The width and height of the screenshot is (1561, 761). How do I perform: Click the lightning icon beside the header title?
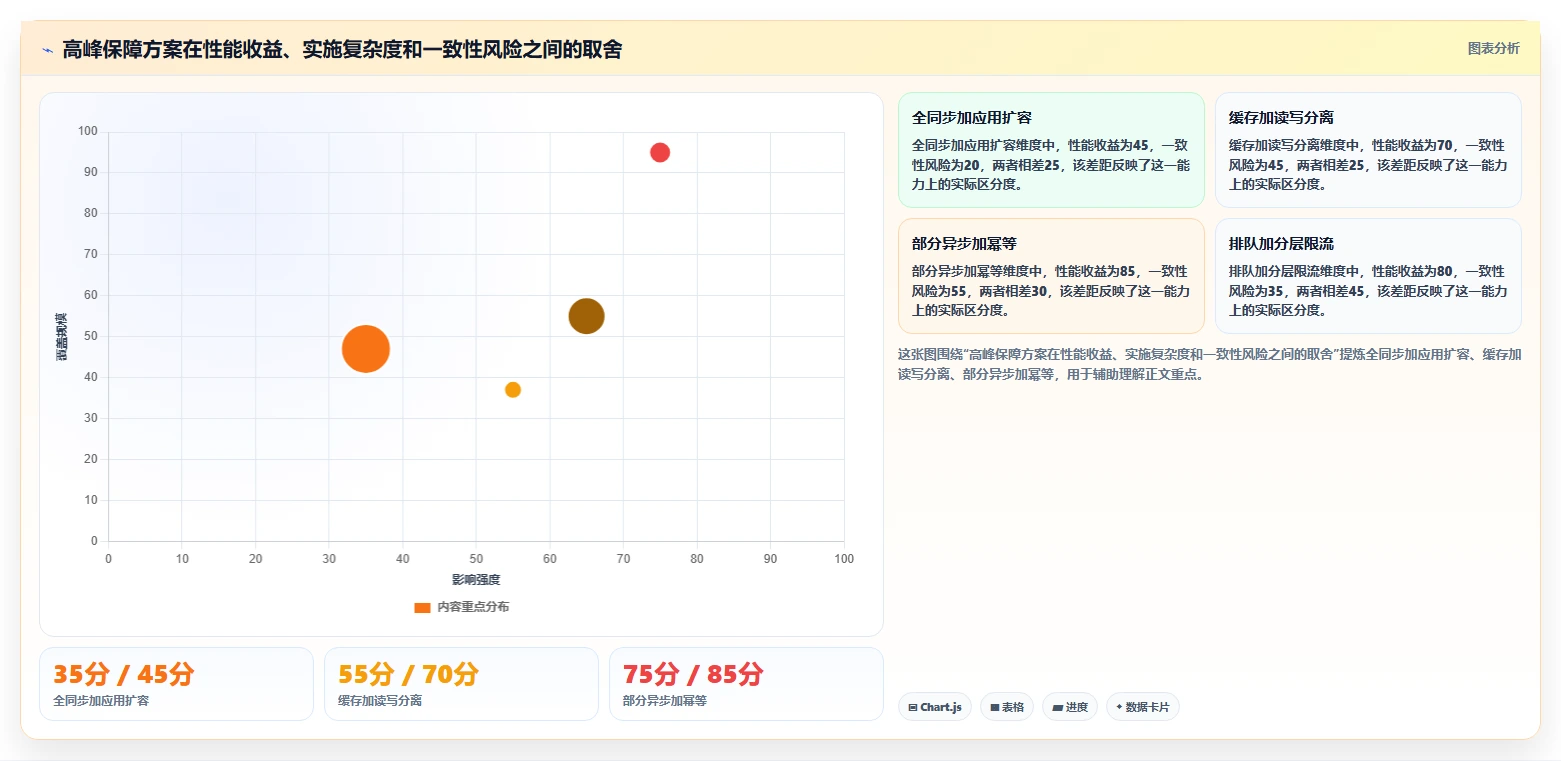click(47, 50)
